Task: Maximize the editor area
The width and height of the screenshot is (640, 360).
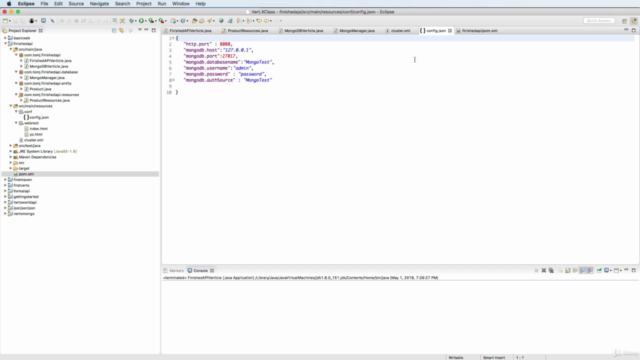Action: [633, 30]
